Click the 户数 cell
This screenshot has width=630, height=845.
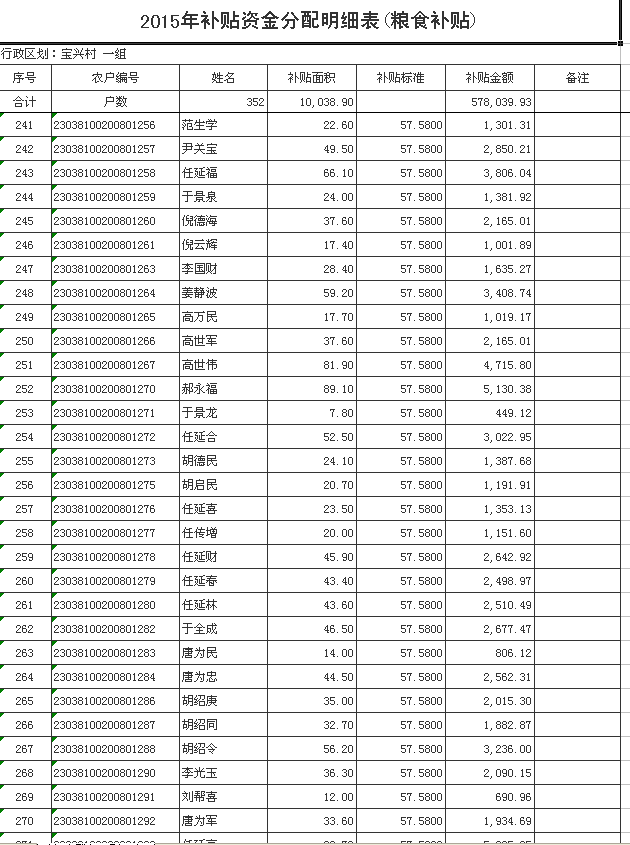click(115, 102)
